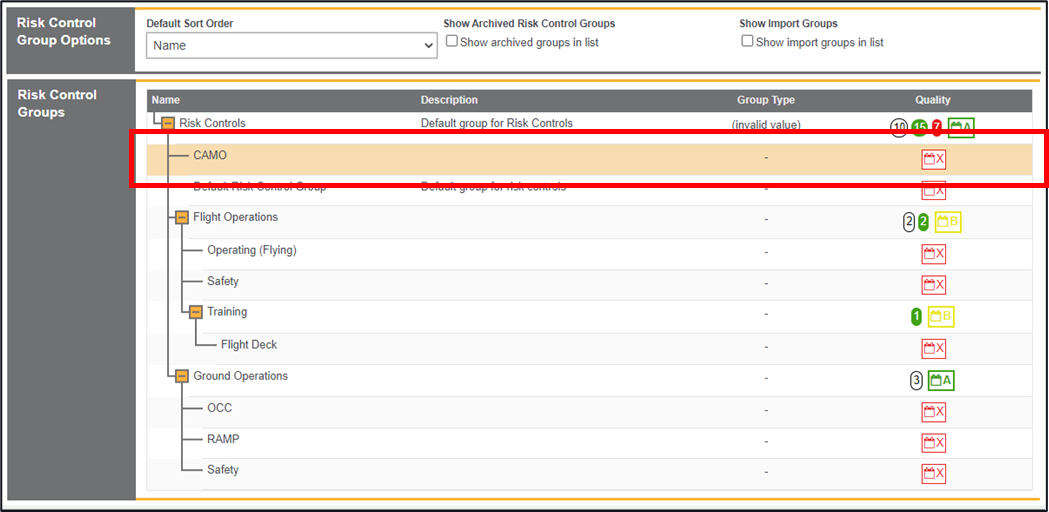
Task: Click the Quality column header
Action: [x=932, y=100]
